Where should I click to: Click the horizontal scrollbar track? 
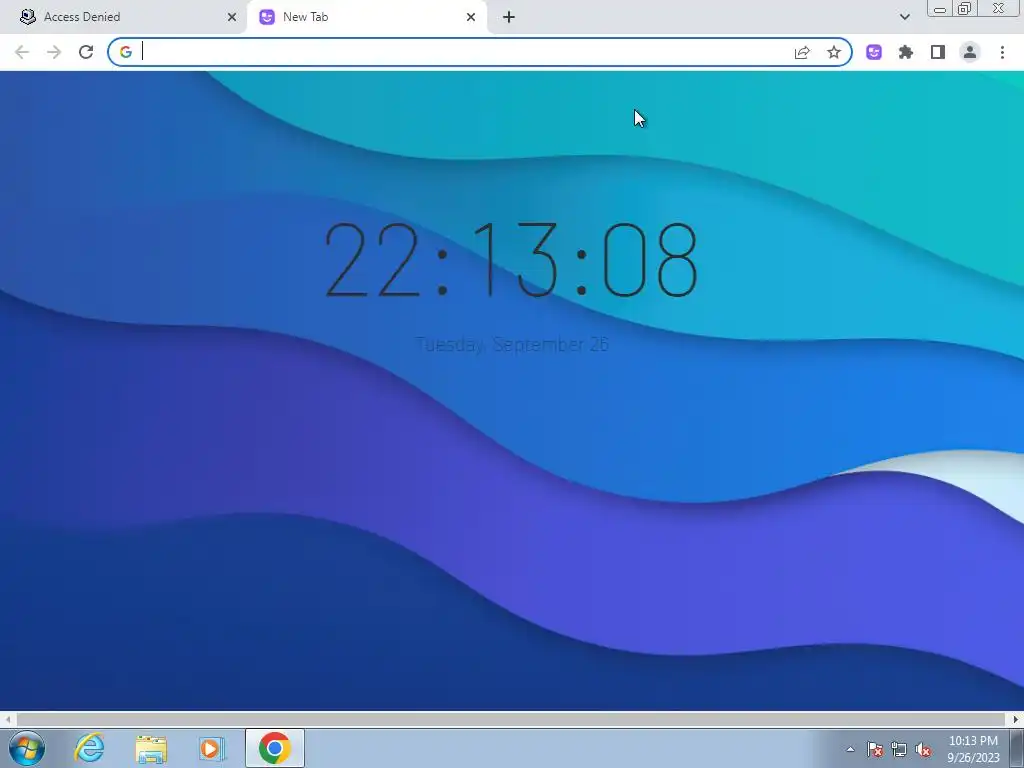click(x=511, y=719)
